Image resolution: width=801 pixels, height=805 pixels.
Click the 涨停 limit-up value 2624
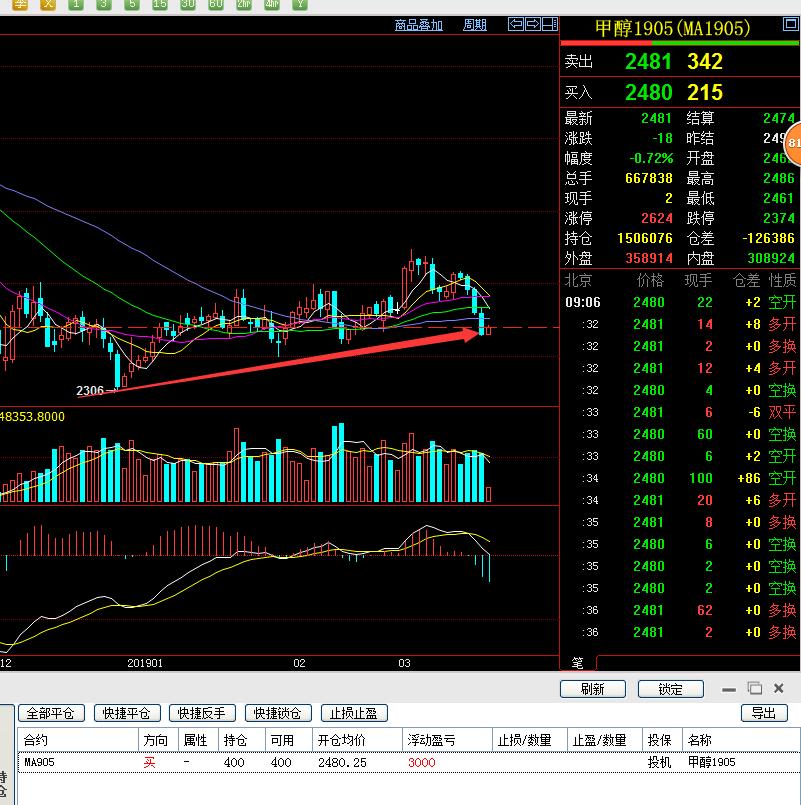[657, 218]
